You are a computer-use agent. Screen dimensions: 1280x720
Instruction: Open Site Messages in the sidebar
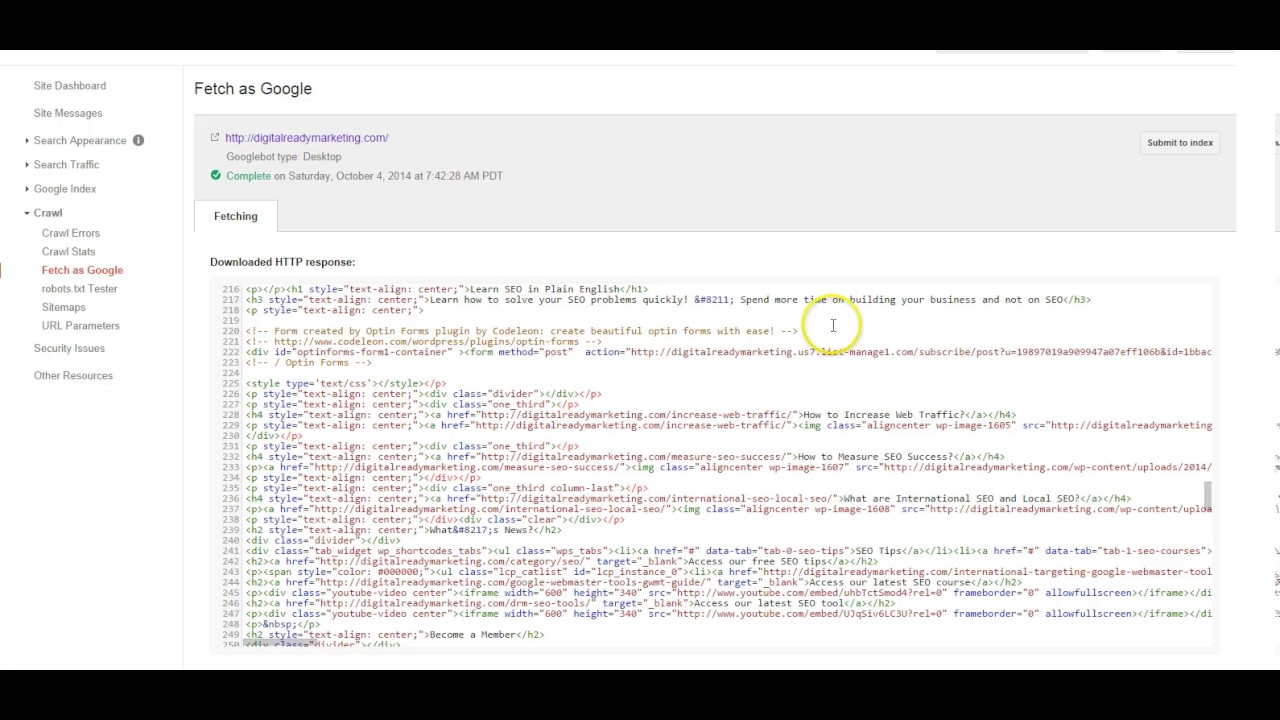[x=68, y=113]
